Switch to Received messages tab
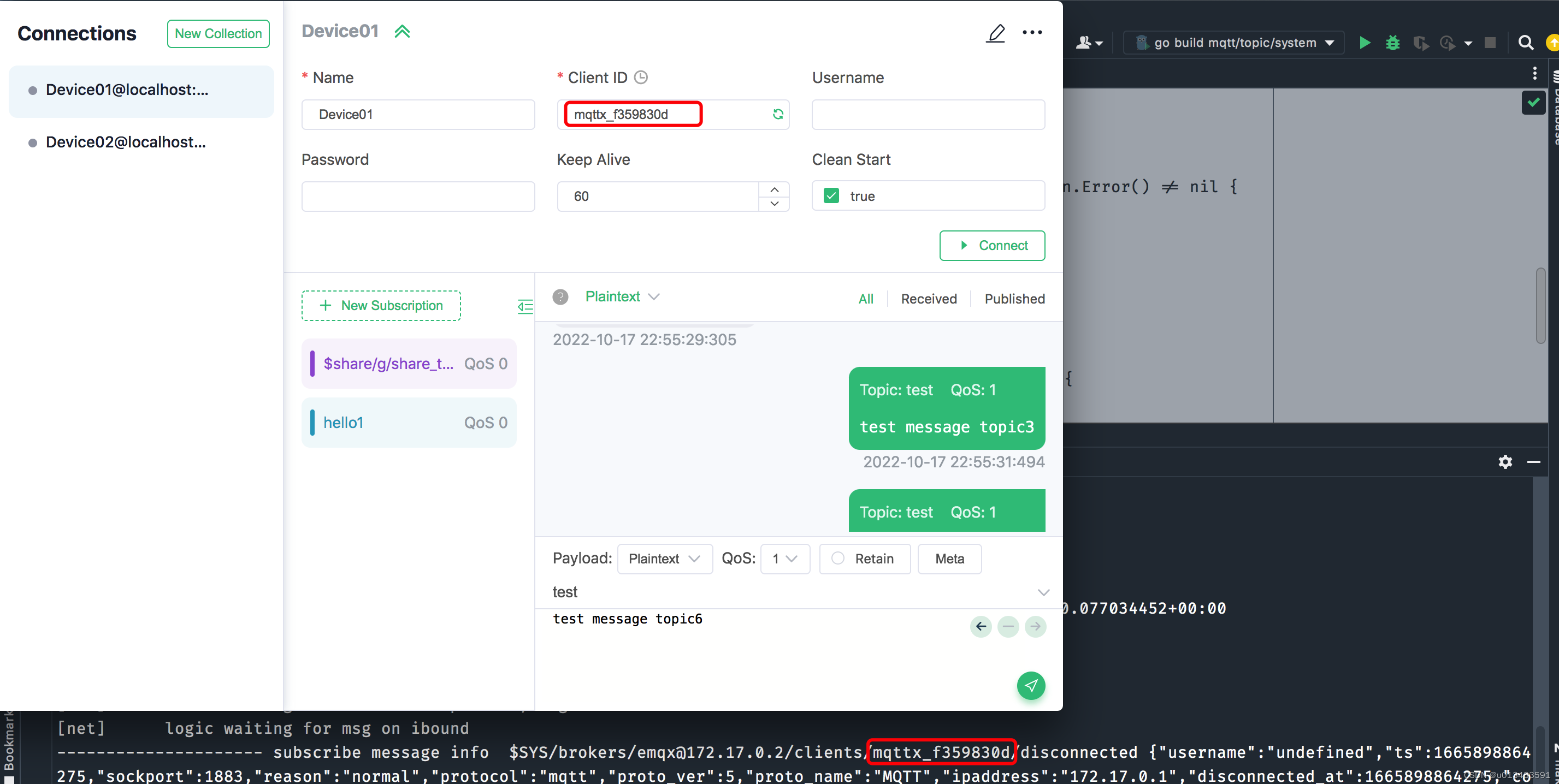Viewport: 1559px width, 784px height. tap(929, 299)
